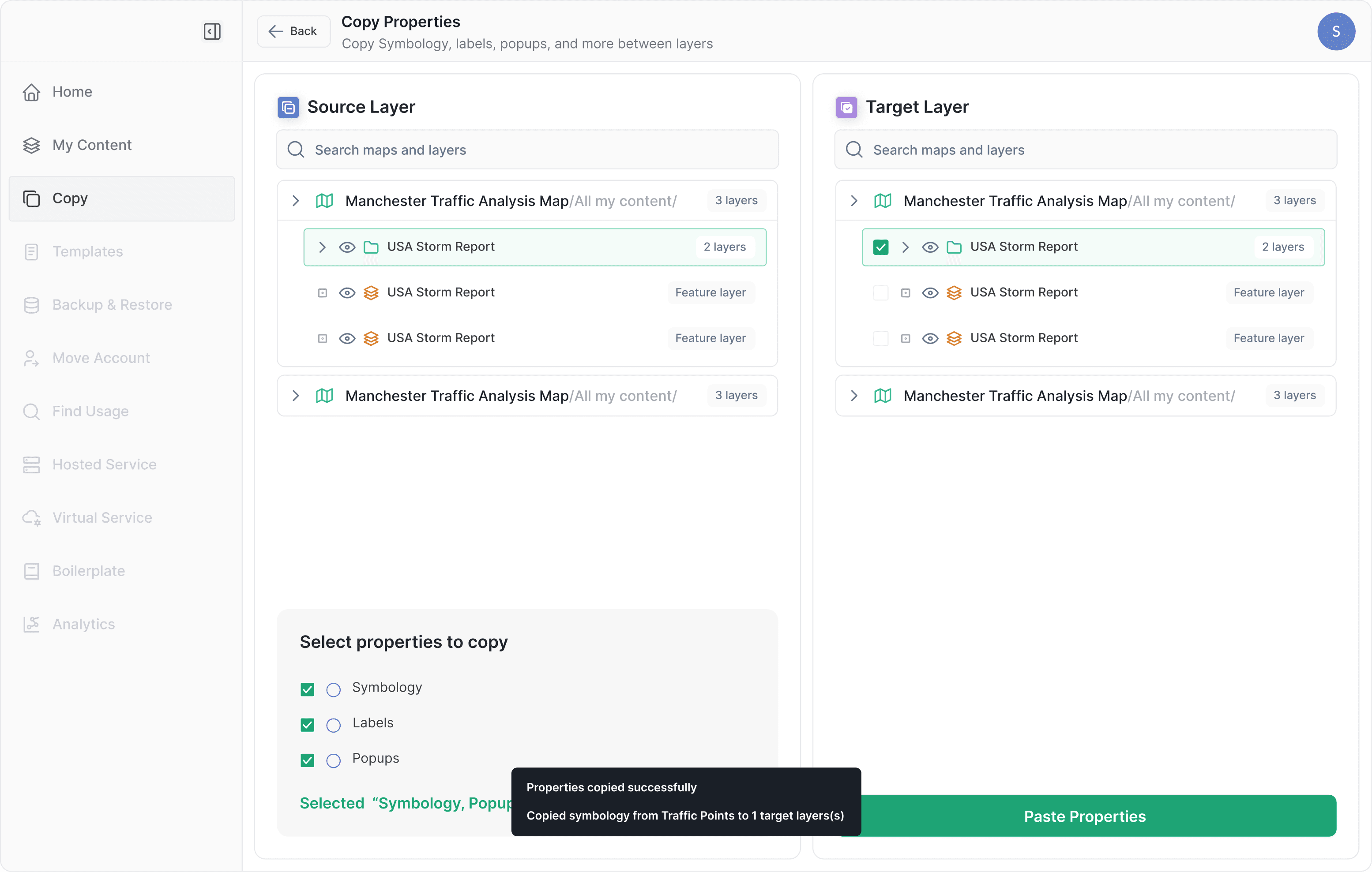
Task: Click Source Layer header icon
Action: [288, 107]
